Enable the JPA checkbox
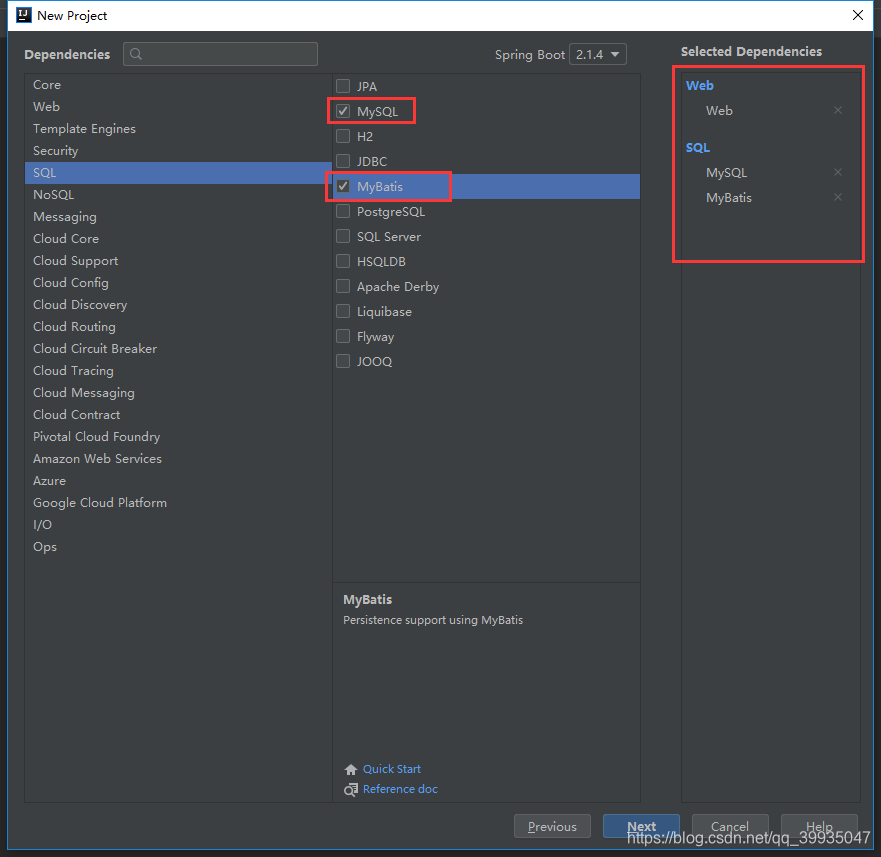 343,86
